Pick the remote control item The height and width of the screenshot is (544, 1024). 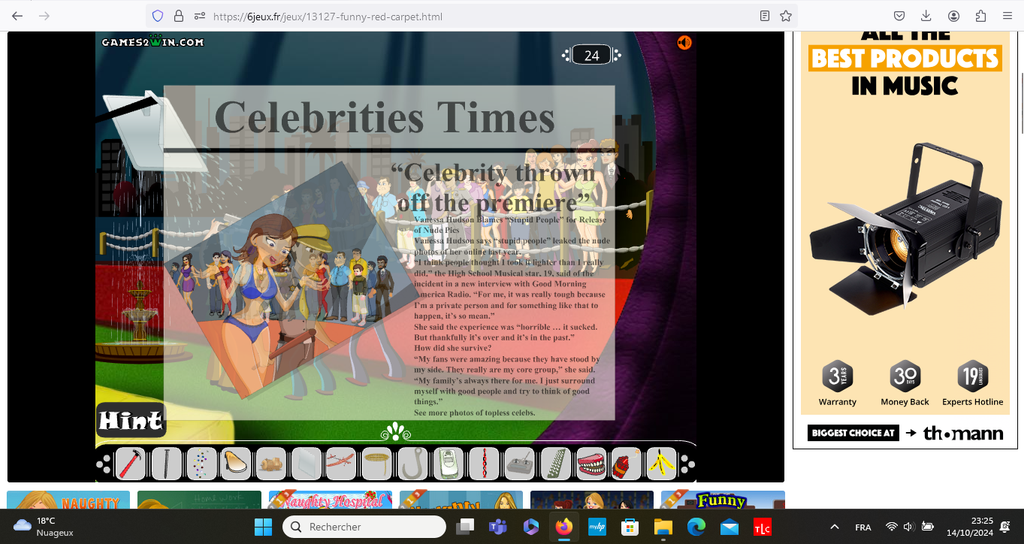click(519, 463)
